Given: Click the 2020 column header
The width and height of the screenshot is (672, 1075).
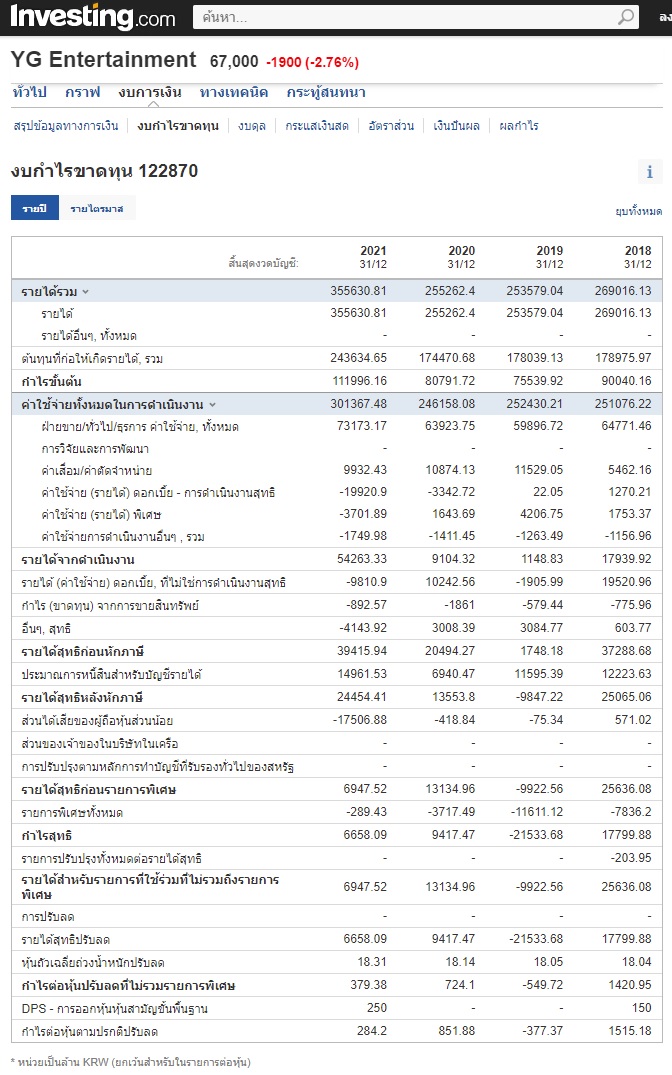Looking at the screenshot, I should 461,257.
